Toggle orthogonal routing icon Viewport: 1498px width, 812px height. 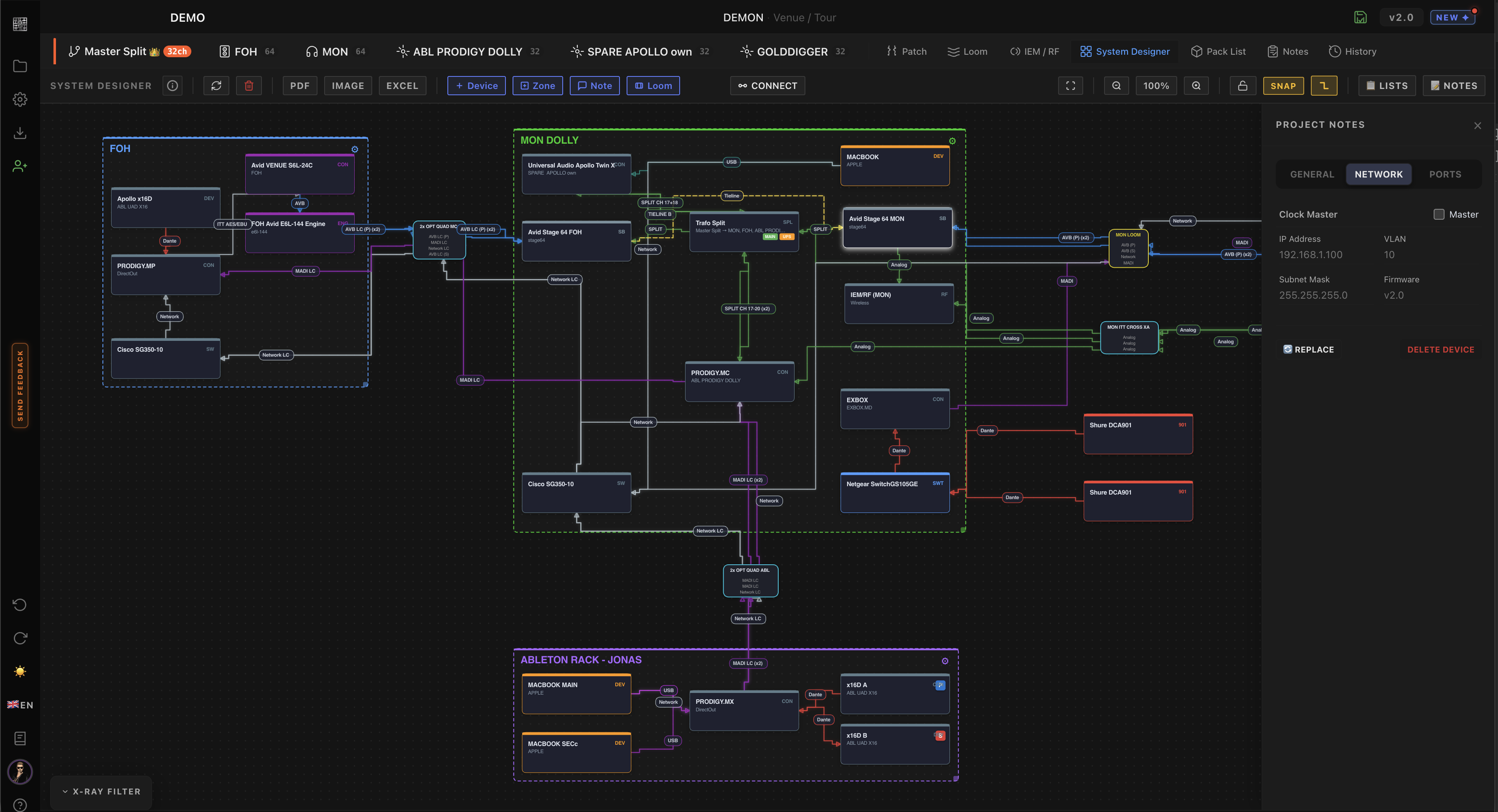pyautogui.click(x=1324, y=86)
